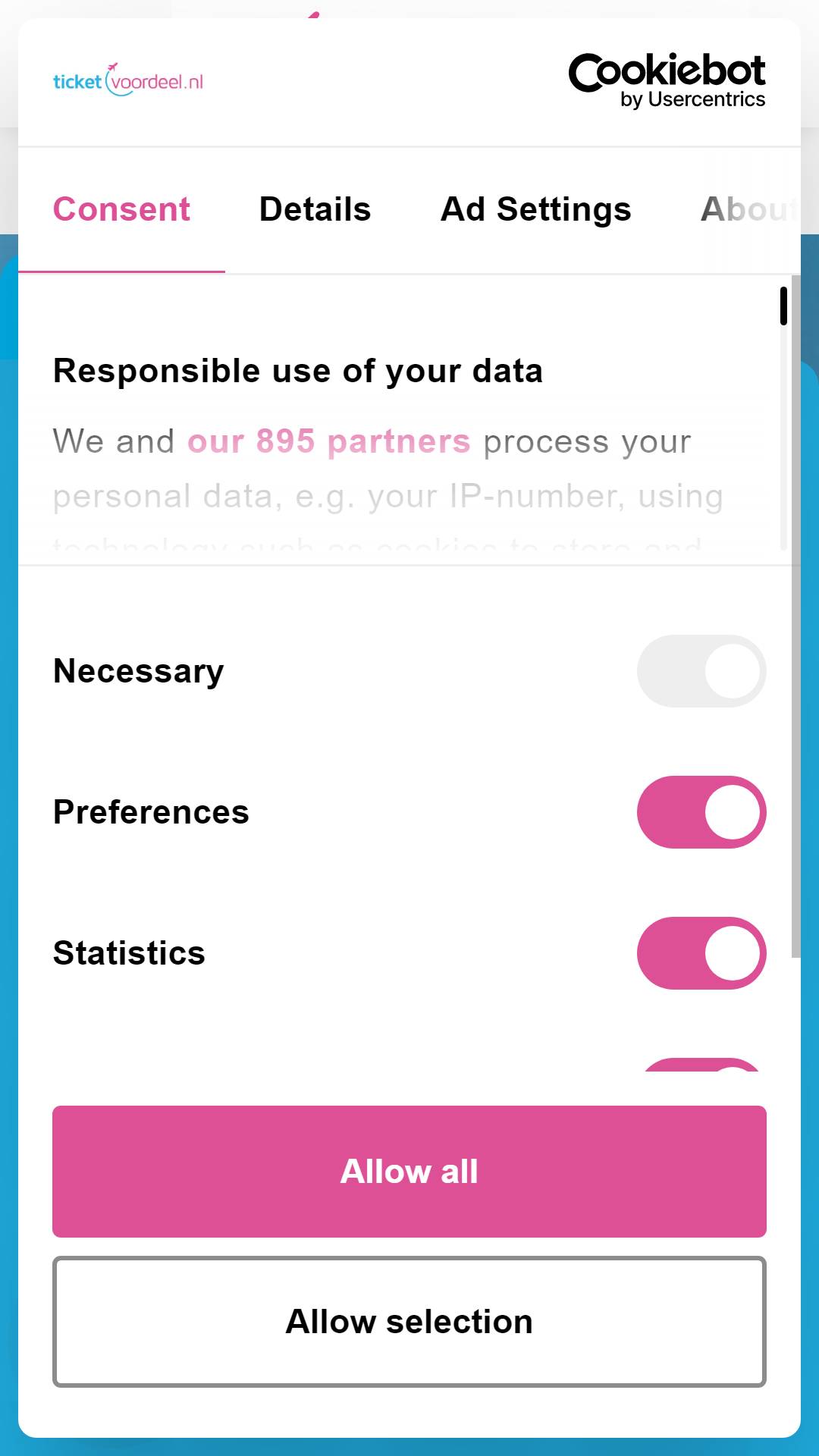Click the Preferences category label

tap(151, 812)
